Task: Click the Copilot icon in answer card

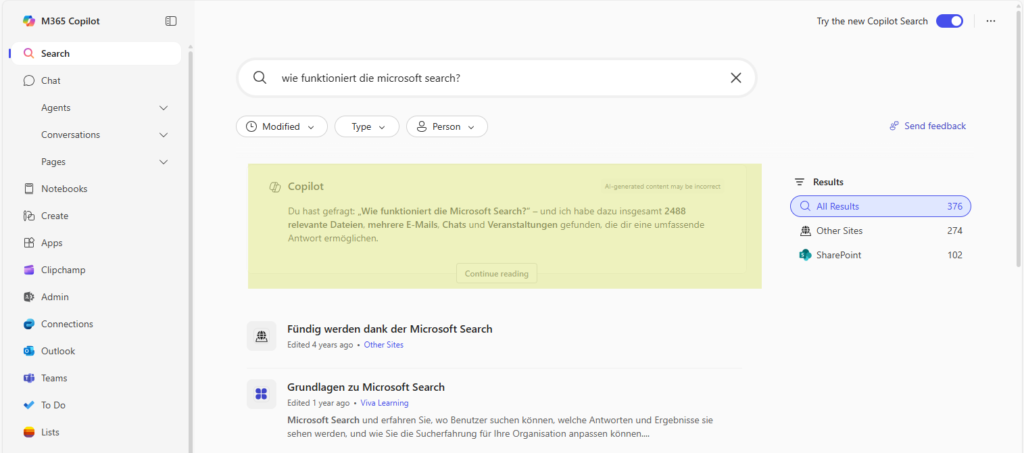Action: point(275,187)
